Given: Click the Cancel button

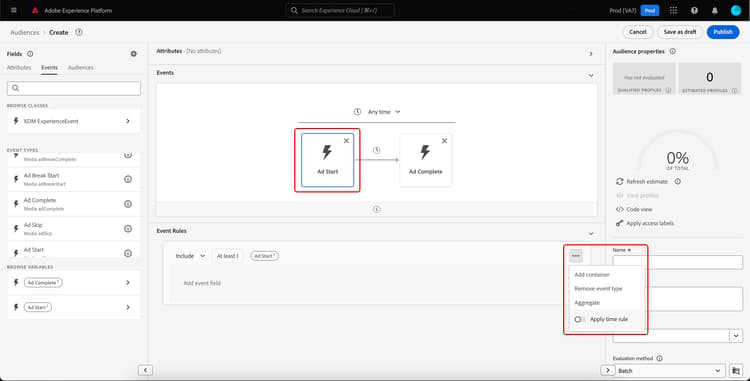Looking at the screenshot, I should pyautogui.click(x=638, y=32).
